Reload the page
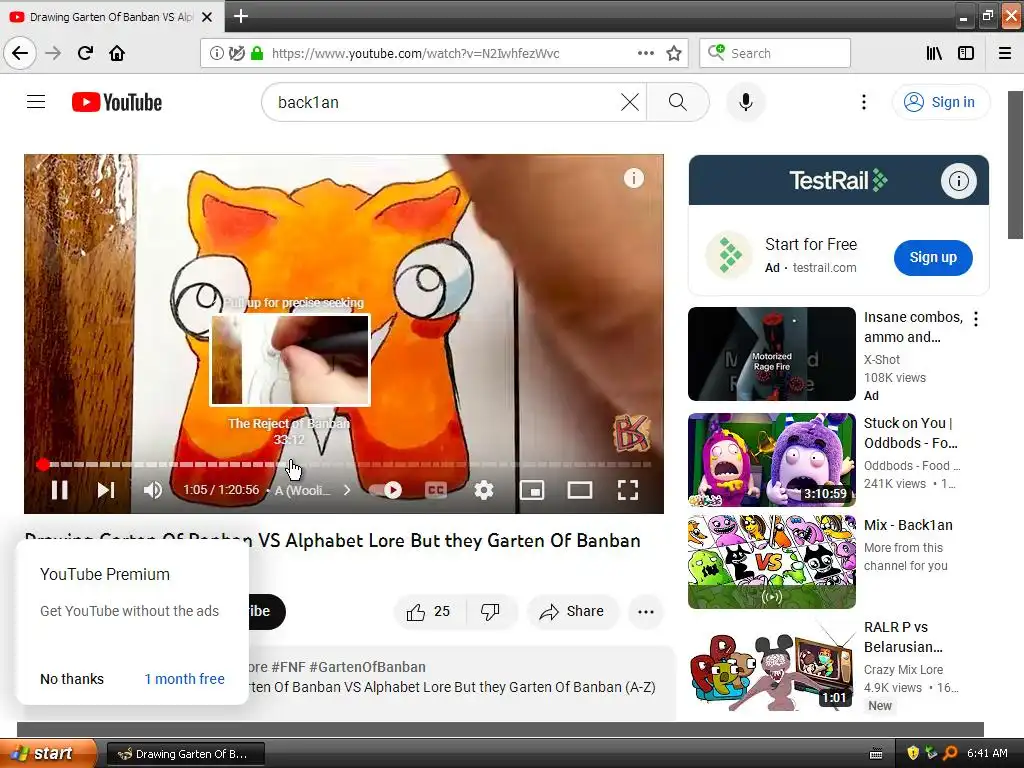 85,53
